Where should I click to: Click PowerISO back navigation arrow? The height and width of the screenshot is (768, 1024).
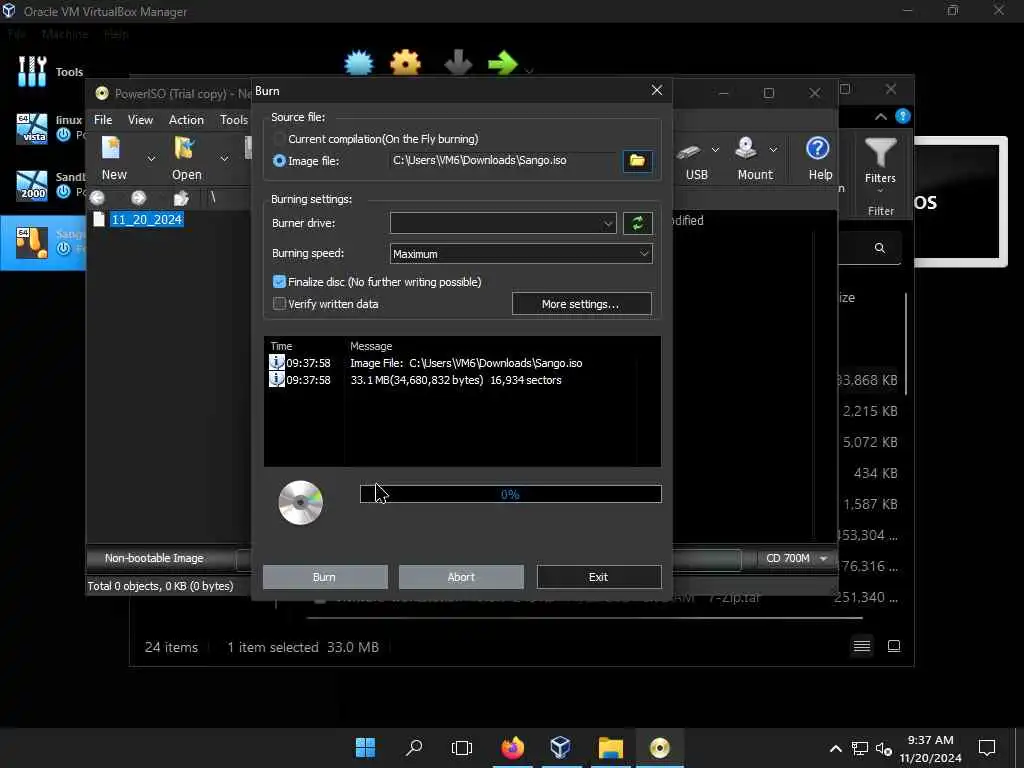click(97, 198)
